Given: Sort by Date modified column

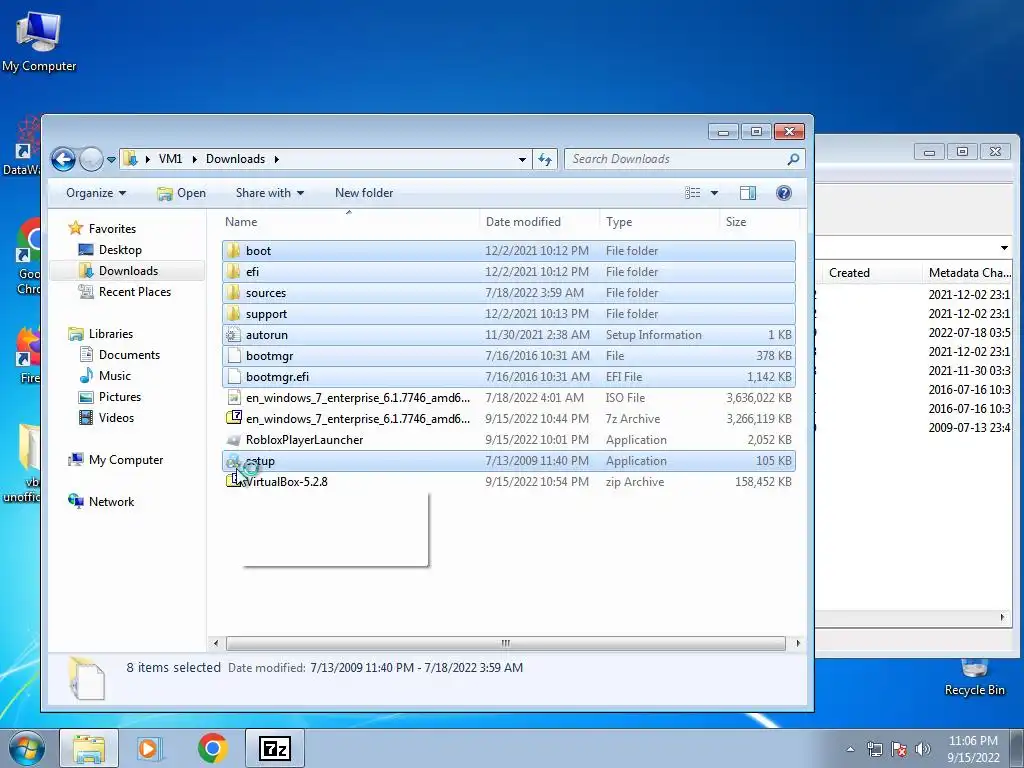Looking at the screenshot, I should [x=539, y=222].
